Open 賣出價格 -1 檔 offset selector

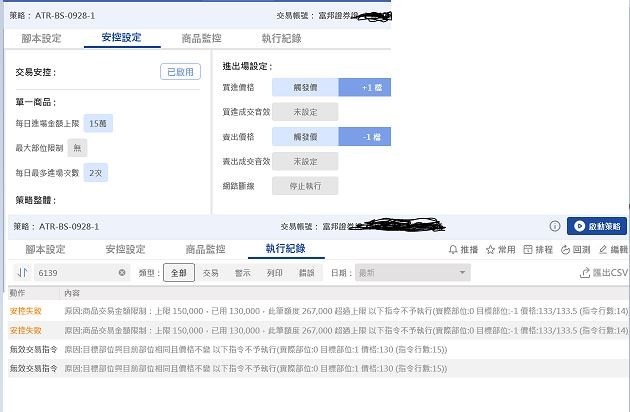coord(365,137)
